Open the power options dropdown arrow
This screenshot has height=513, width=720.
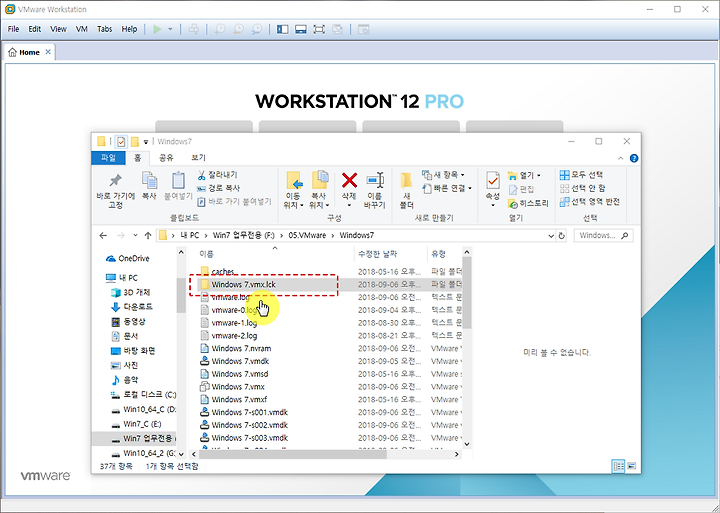click(170, 29)
